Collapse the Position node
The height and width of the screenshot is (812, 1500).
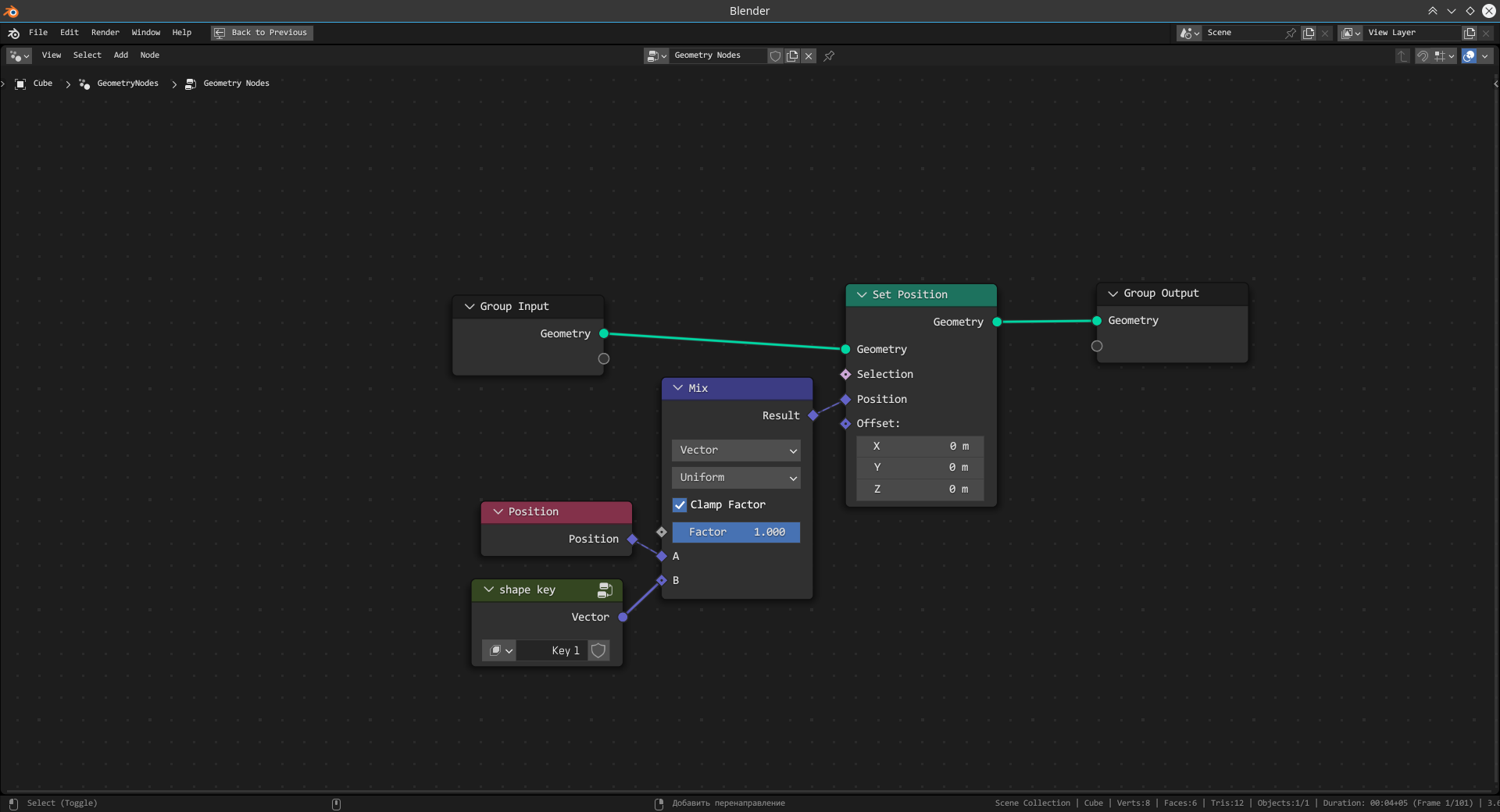pos(498,511)
